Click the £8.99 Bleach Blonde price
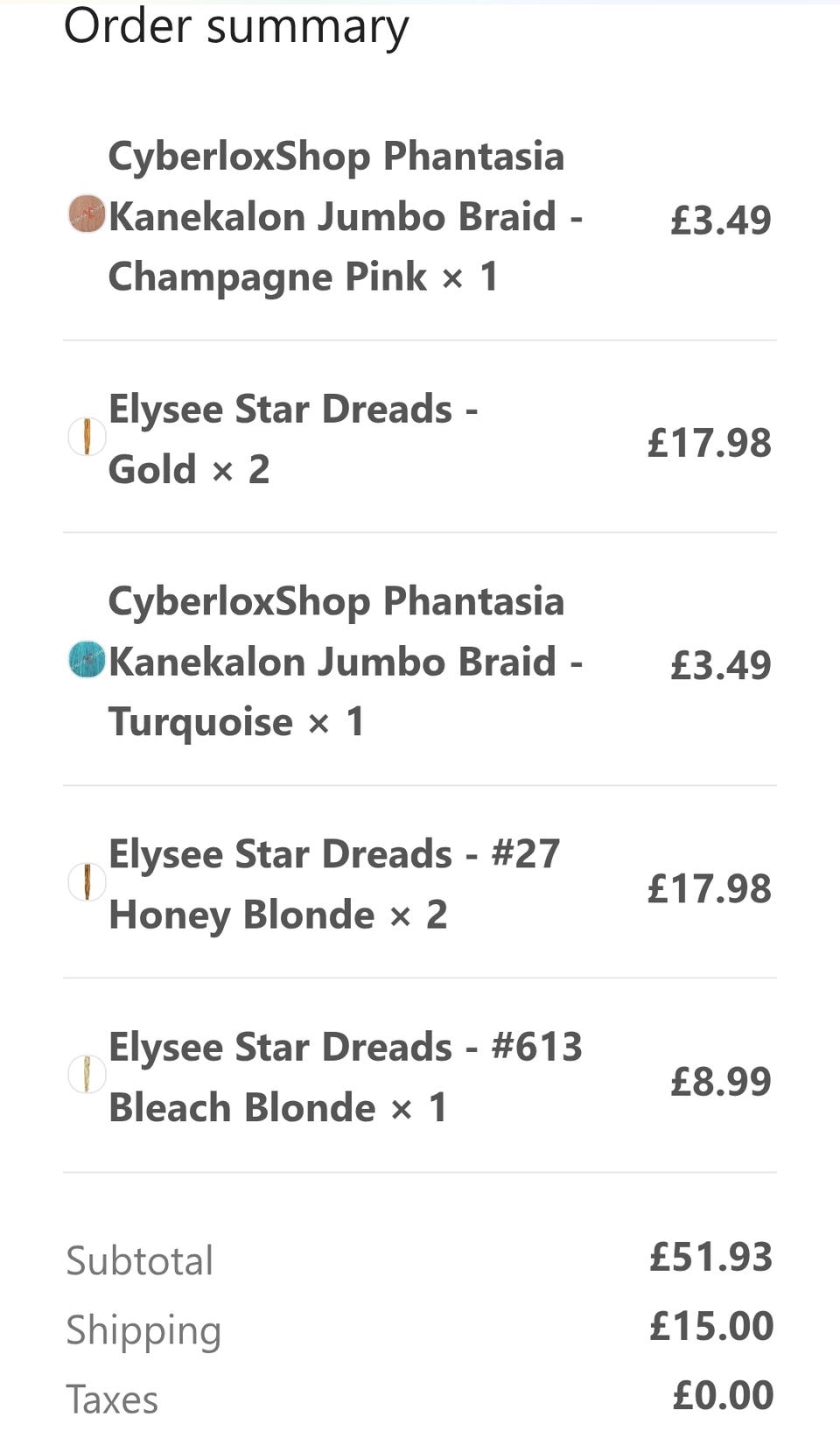840x1431 pixels. coord(720,1082)
